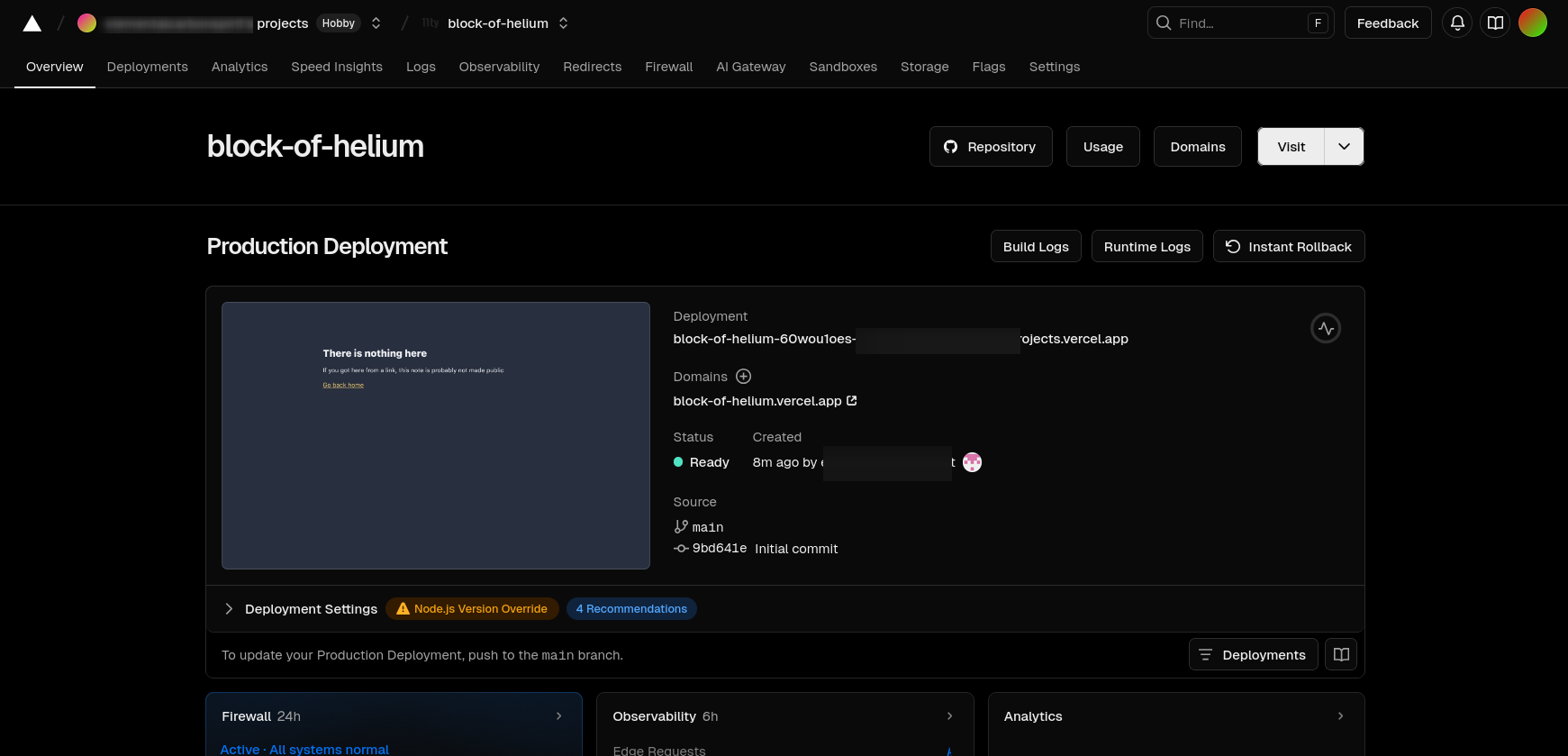Click the Domains button in header
Image resolution: width=1568 pixels, height=756 pixels.
[1198, 147]
